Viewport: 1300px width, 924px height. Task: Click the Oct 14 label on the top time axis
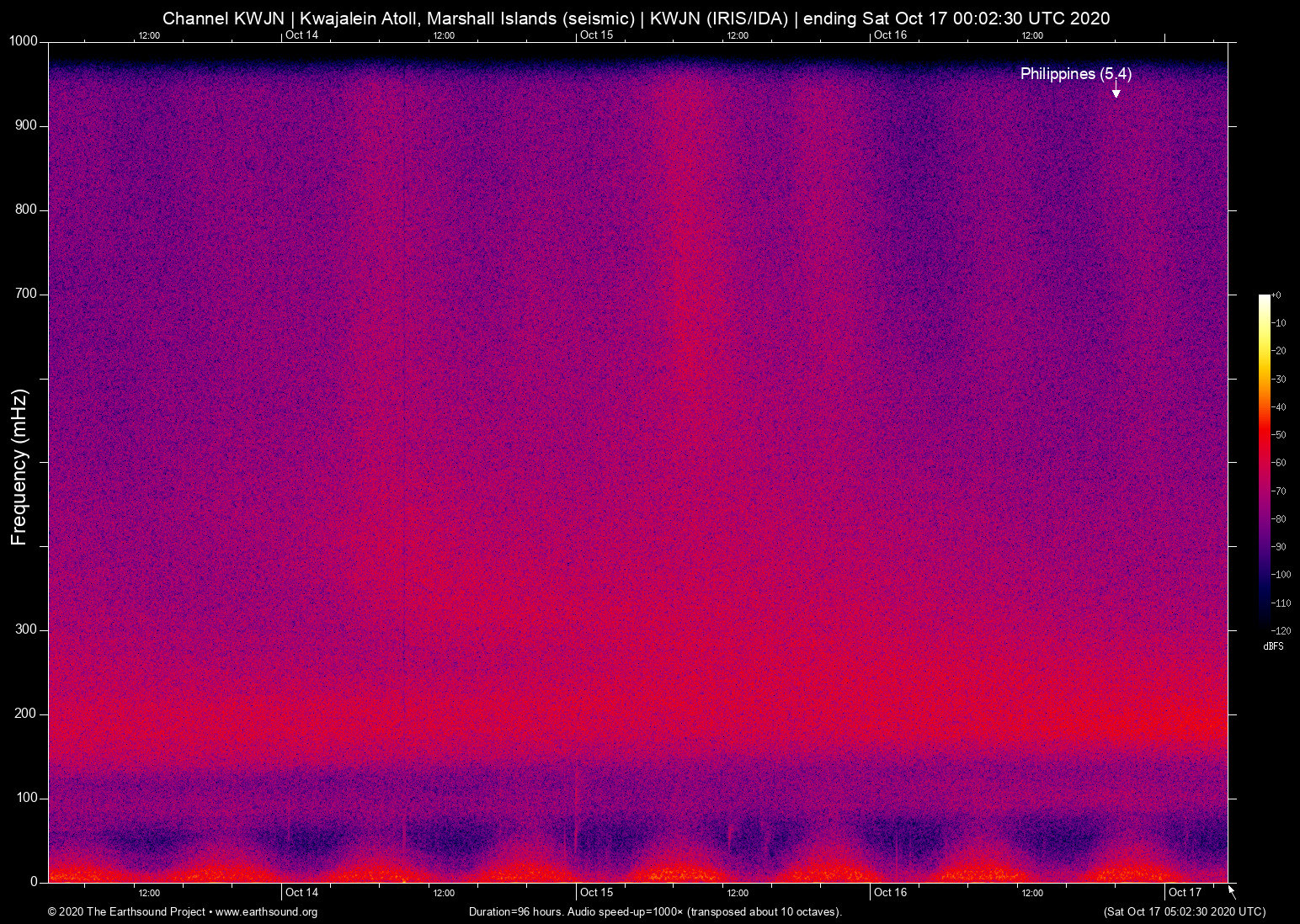tap(301, 35)
